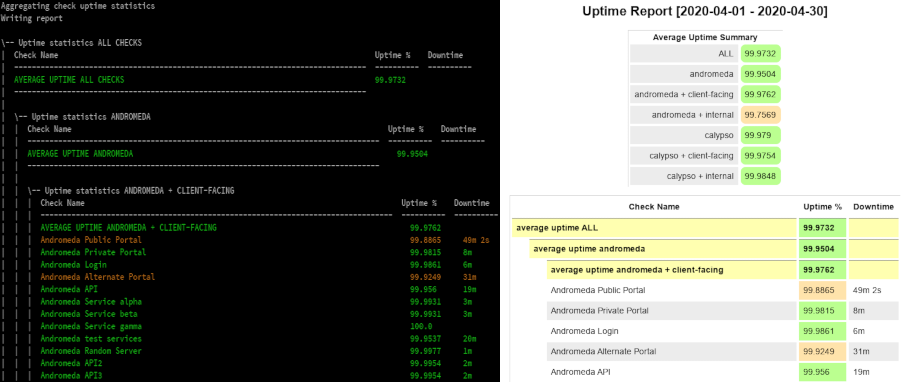Click 'Andromeda Private Portal' in the report table
913x382 pixels.
[x=600, y=310]
